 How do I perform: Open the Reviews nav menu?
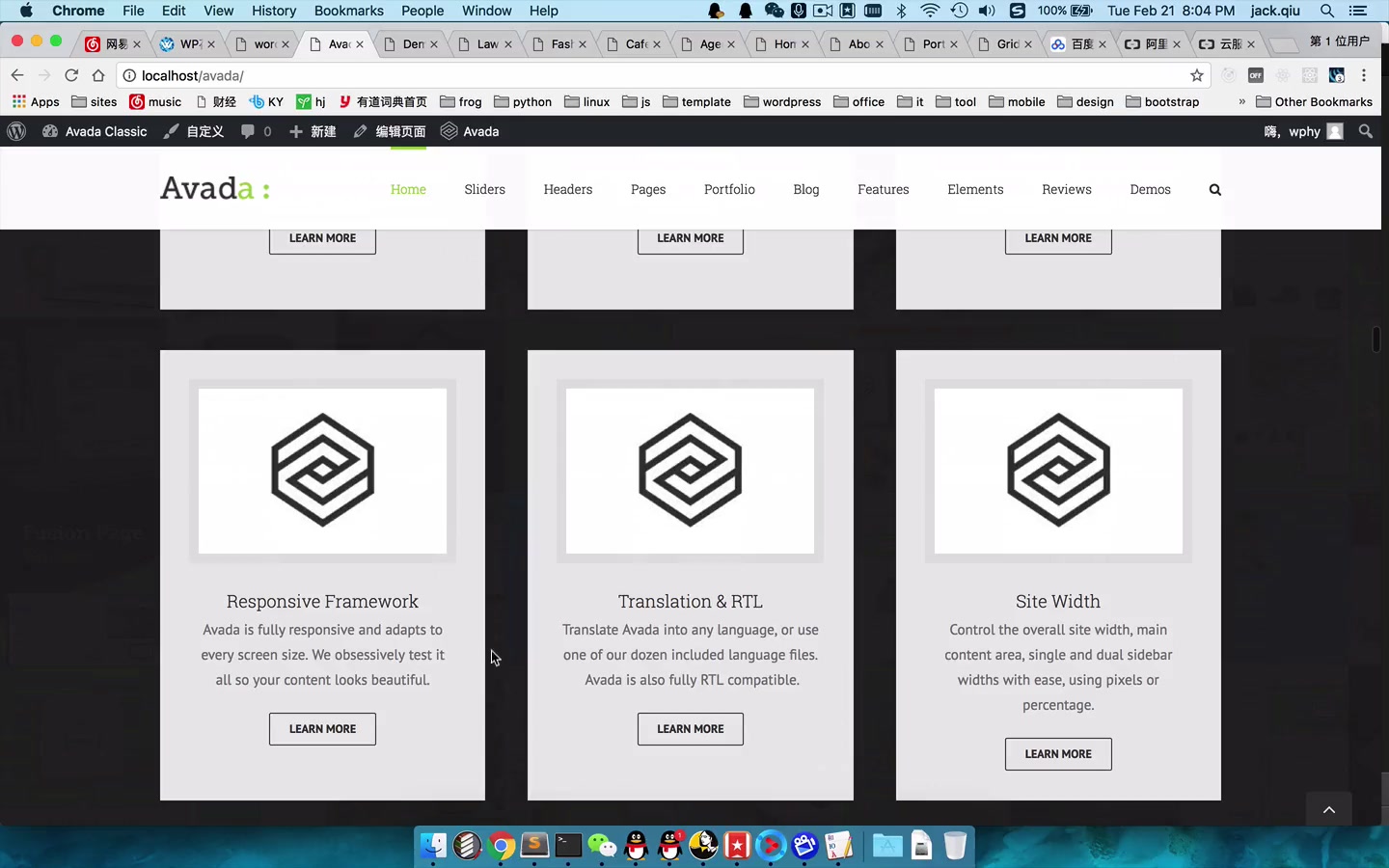[x=1067, y=189]
